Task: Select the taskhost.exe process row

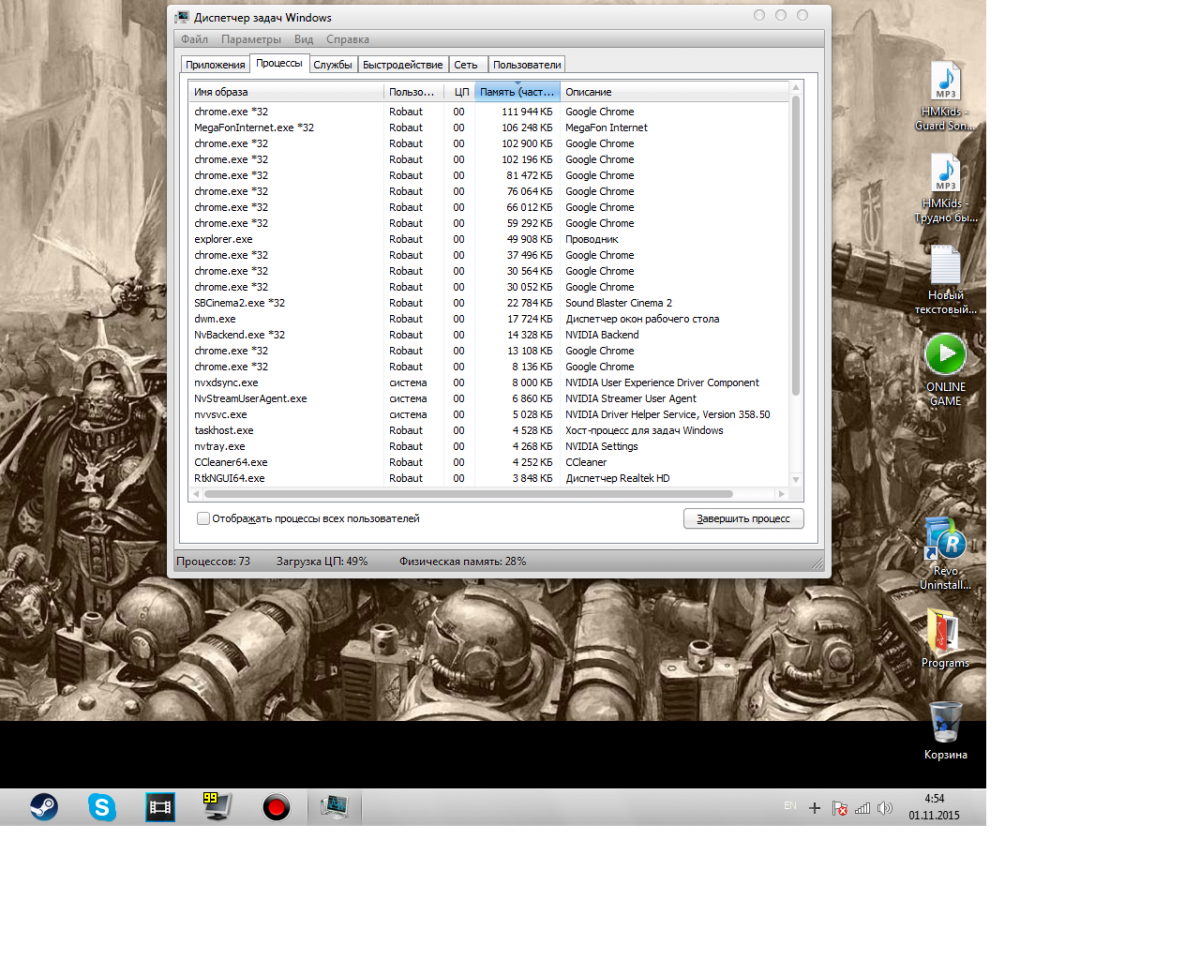Action: point(490,431)
